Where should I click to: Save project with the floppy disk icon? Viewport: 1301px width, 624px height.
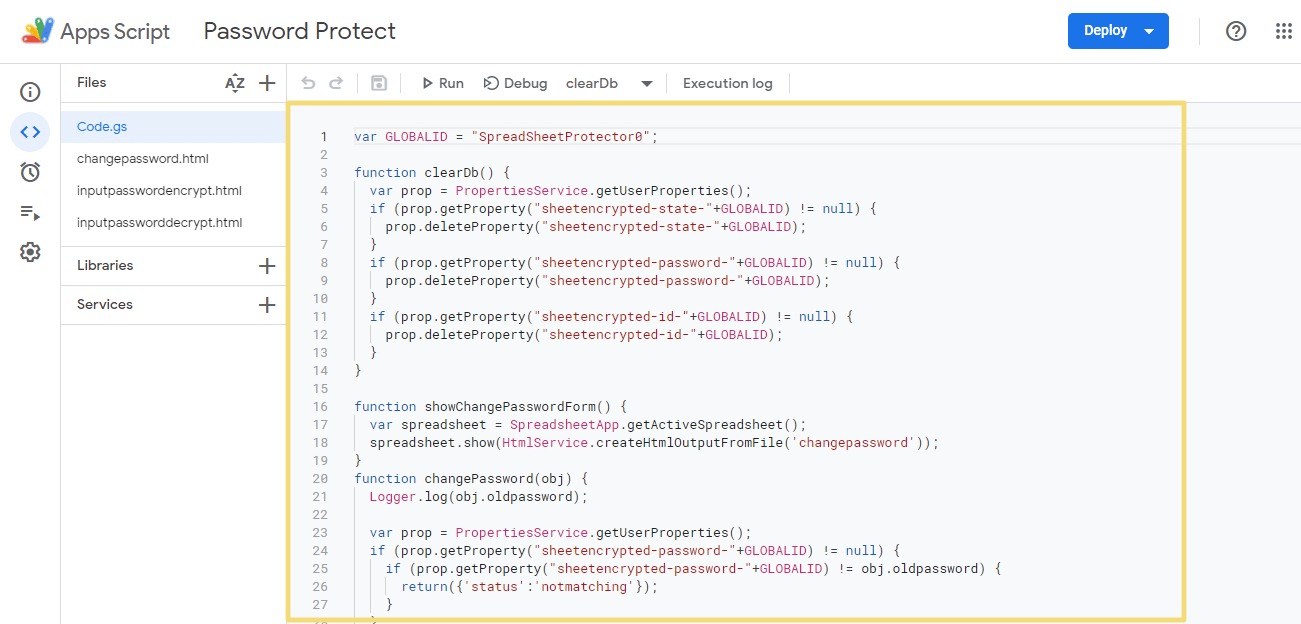379,83
